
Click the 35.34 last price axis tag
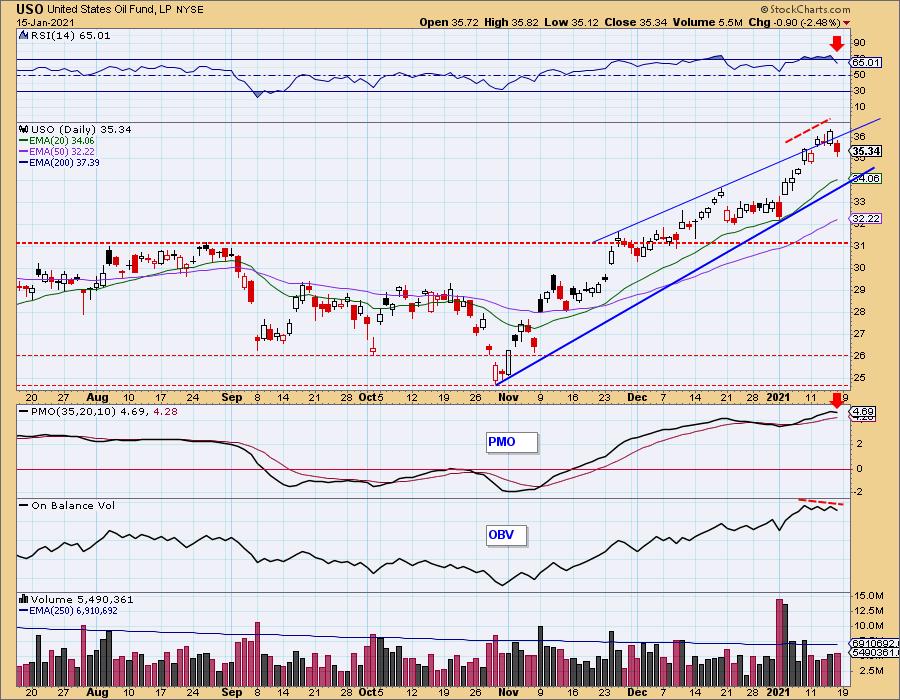click(x=866, y=151)
